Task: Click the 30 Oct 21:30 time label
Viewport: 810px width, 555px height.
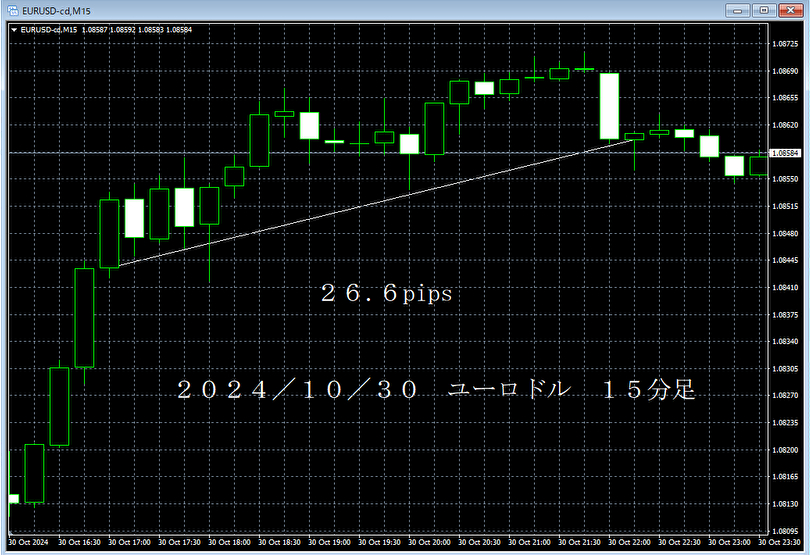Action: [580, 542]
